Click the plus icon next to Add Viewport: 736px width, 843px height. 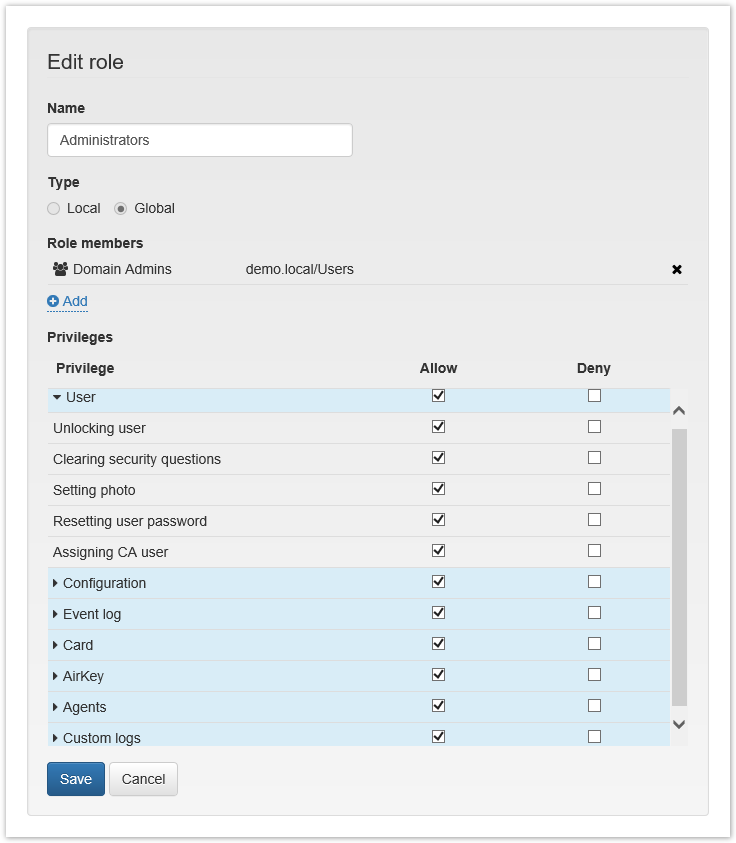click(x=53, y=301)
